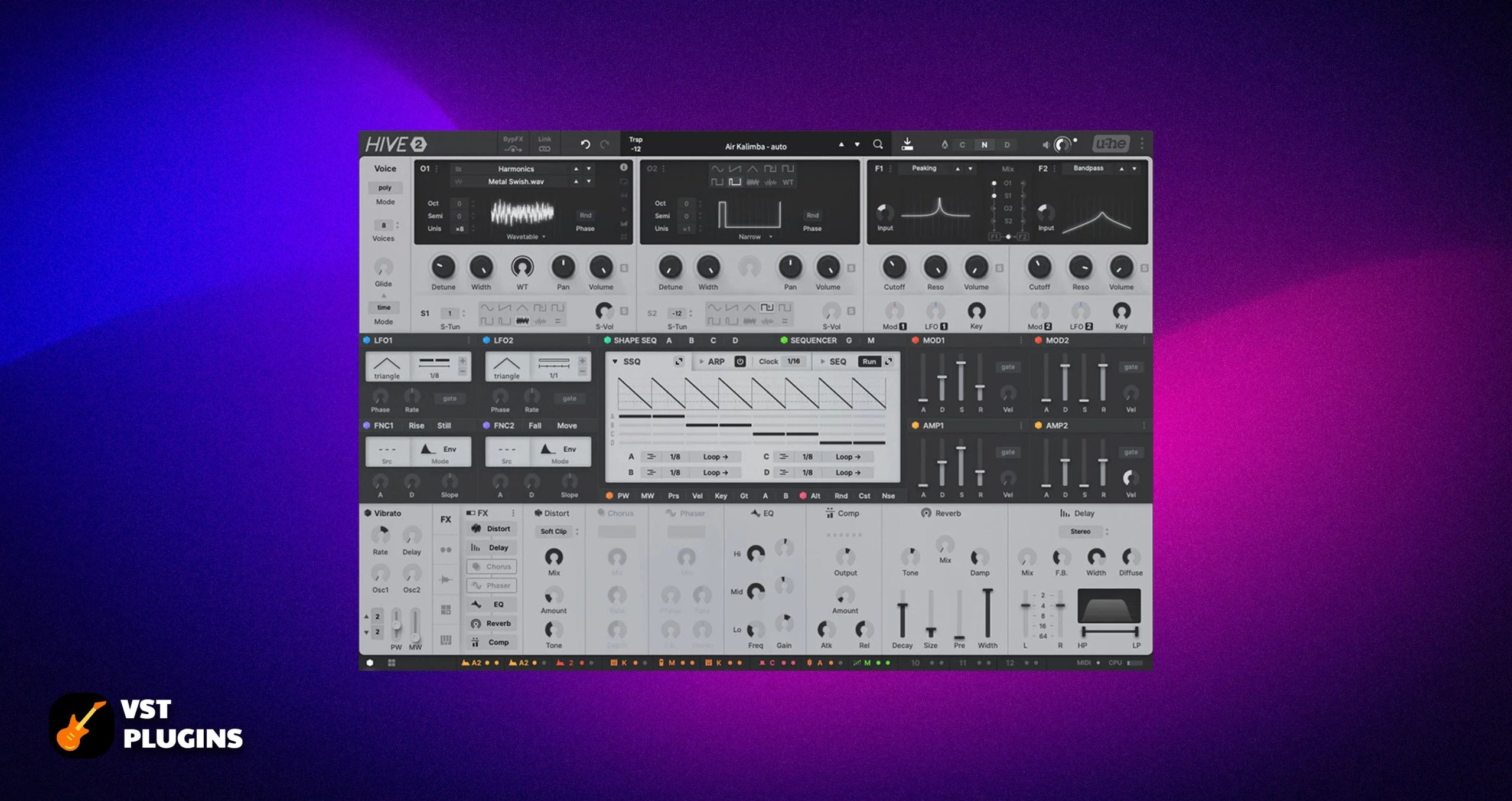1512x801 pixels.
Task: Click the O1 WT position knob
Action: pyautogui.click(x=522, y=267)
